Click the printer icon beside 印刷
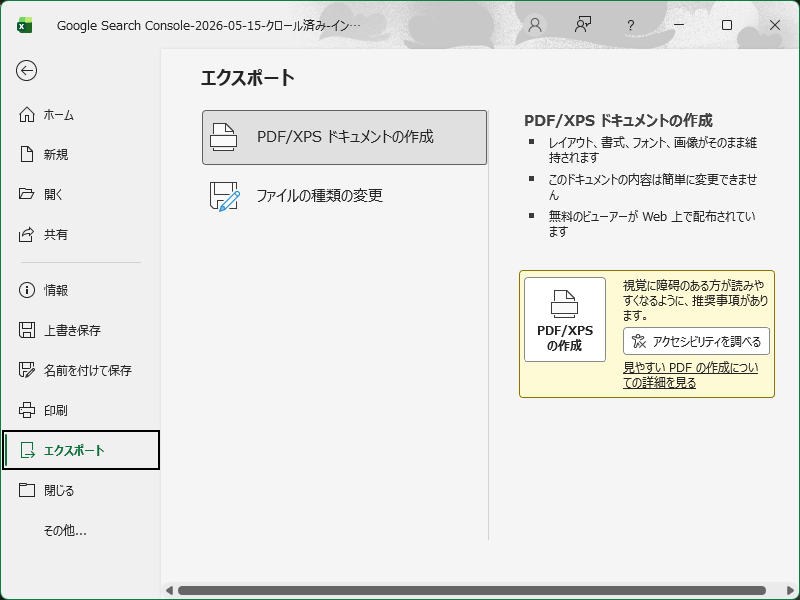The width and height of the screenshot is (800, 600). coord(27,410)
